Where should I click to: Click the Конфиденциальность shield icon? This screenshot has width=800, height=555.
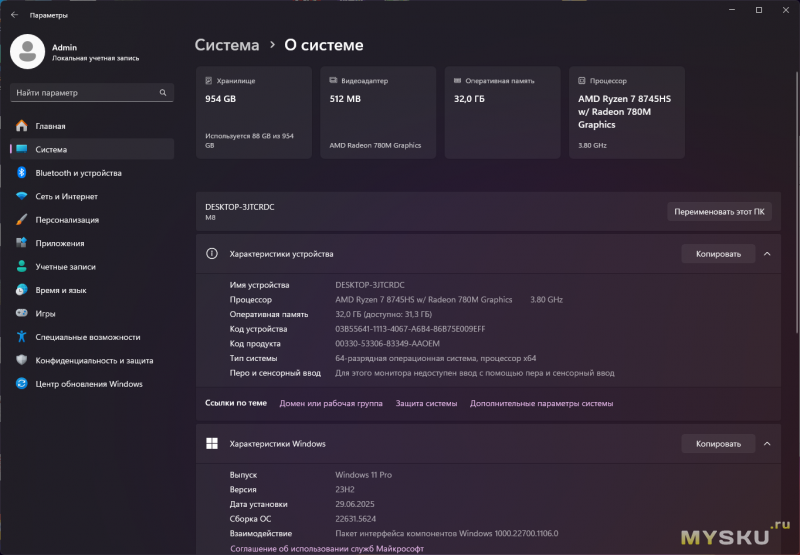21,360
